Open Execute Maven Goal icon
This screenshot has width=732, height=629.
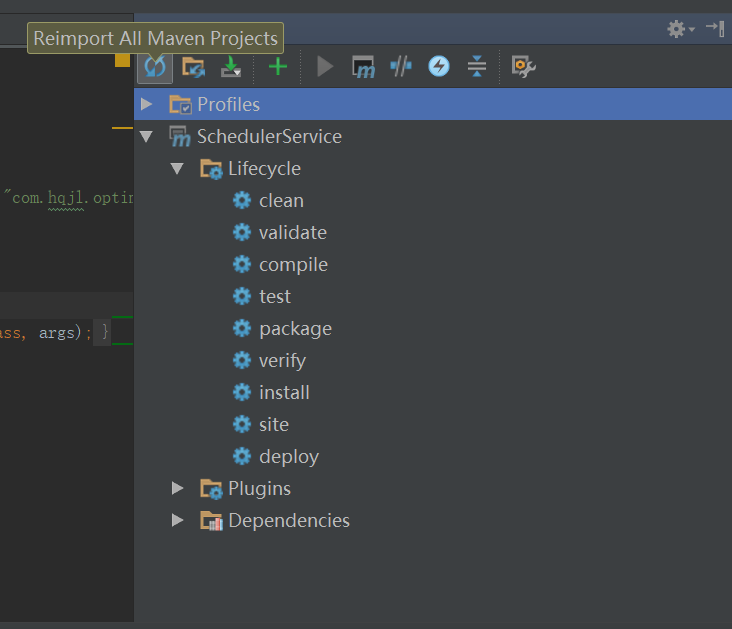point(363,67)
